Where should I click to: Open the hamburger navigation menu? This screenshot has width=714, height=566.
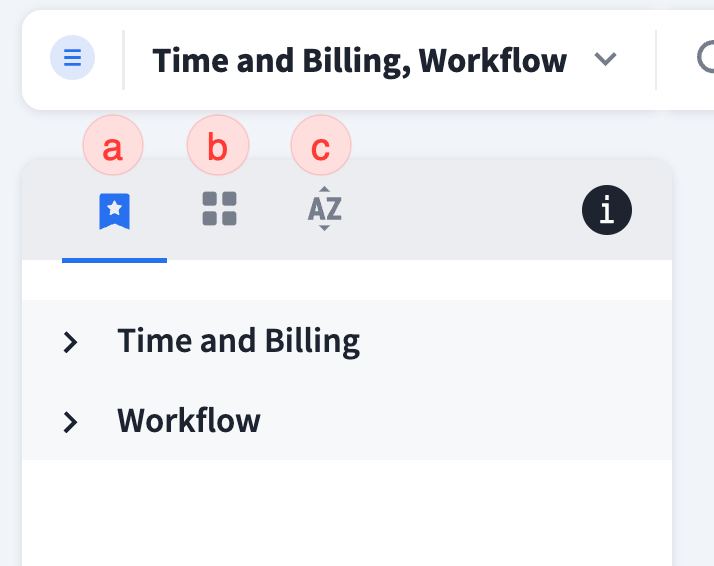[72, 58]
